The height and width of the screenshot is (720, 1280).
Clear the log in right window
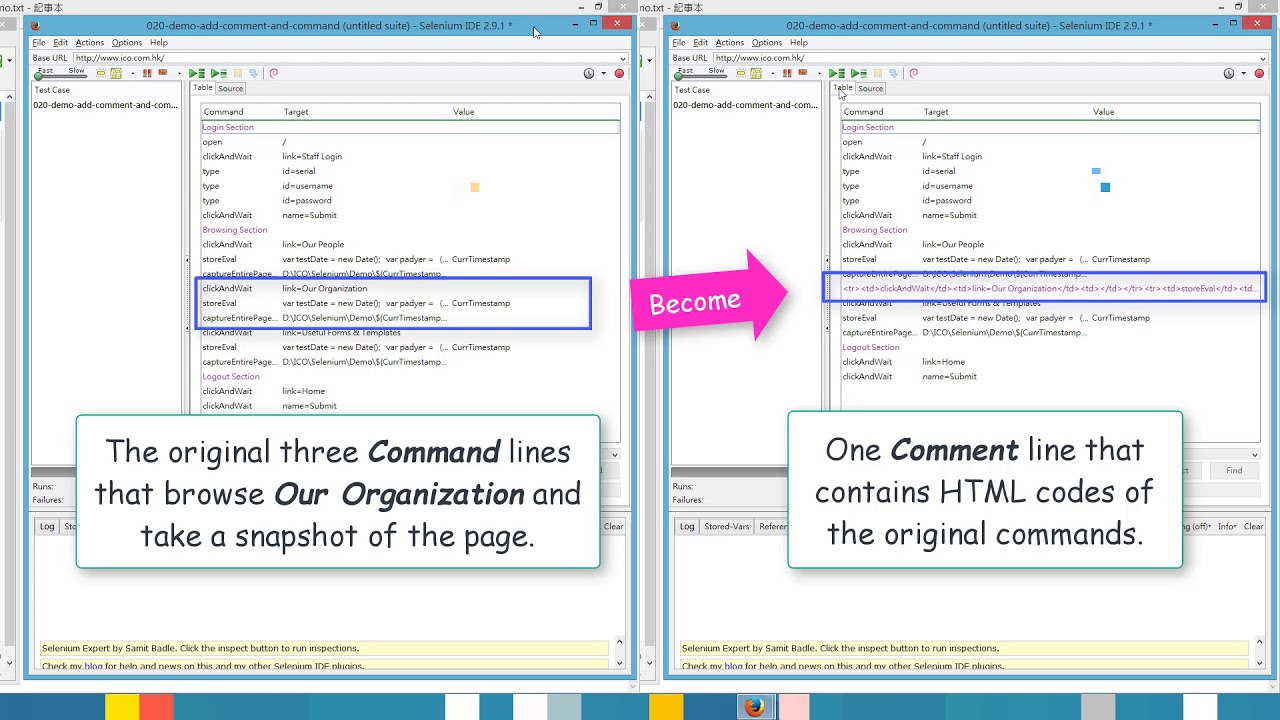point(1253,526)
